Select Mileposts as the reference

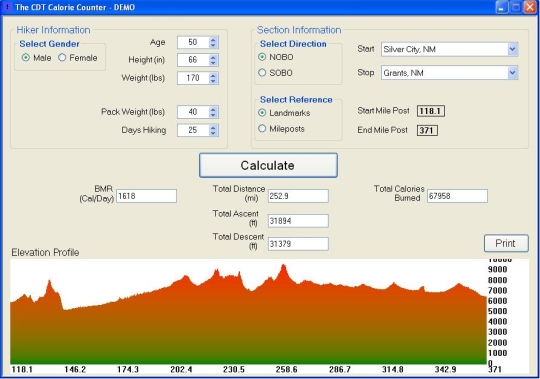(262, 128)
